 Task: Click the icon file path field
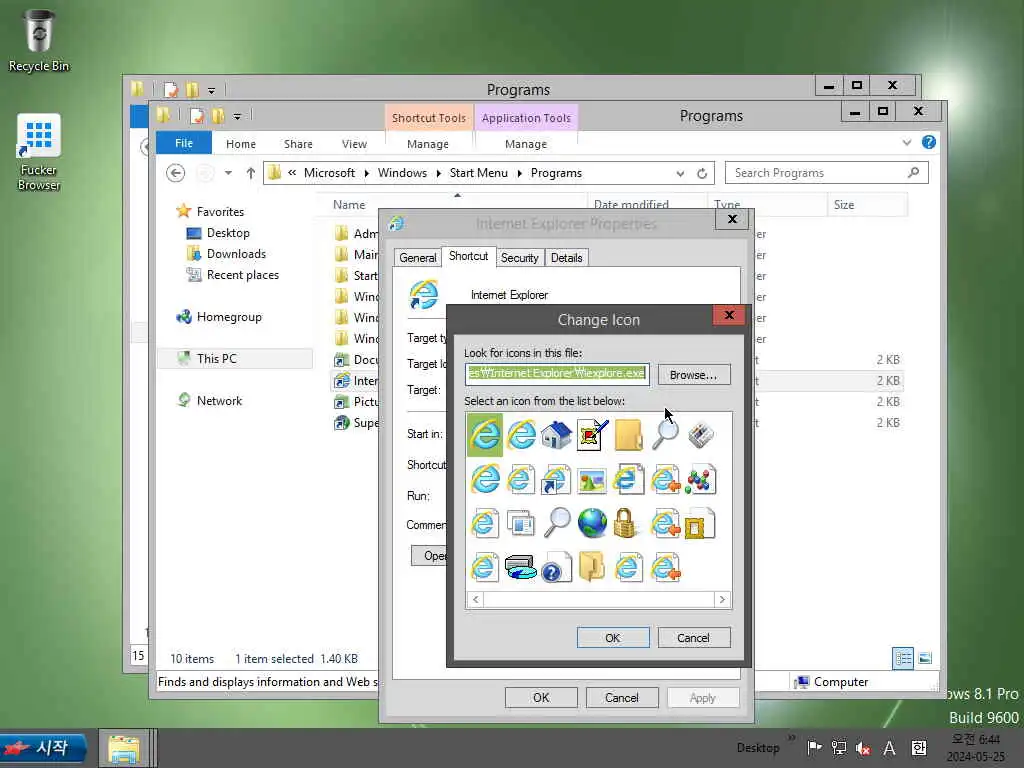pyautogui.click(x=557, y=374)
